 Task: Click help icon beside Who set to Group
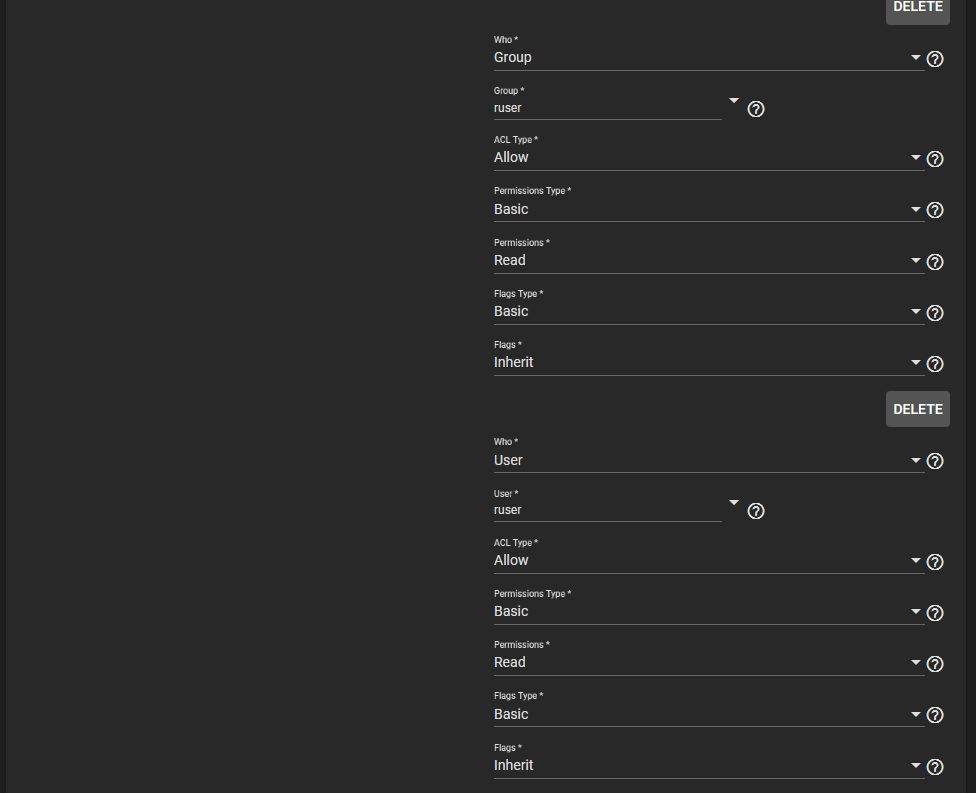click(x=935, y=59)
